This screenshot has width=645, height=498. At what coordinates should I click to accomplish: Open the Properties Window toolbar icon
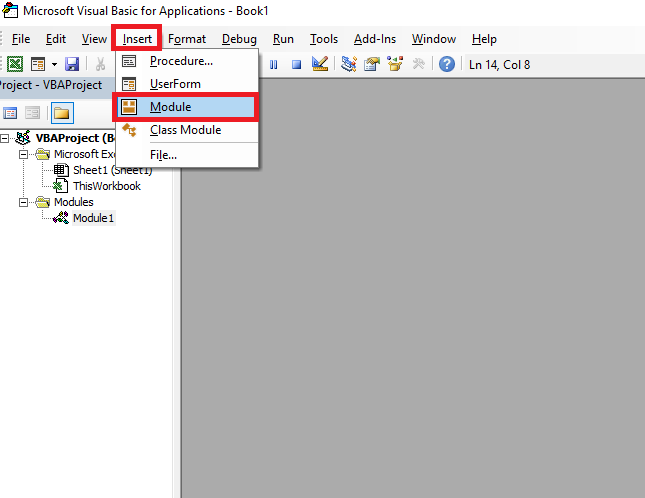371,64
